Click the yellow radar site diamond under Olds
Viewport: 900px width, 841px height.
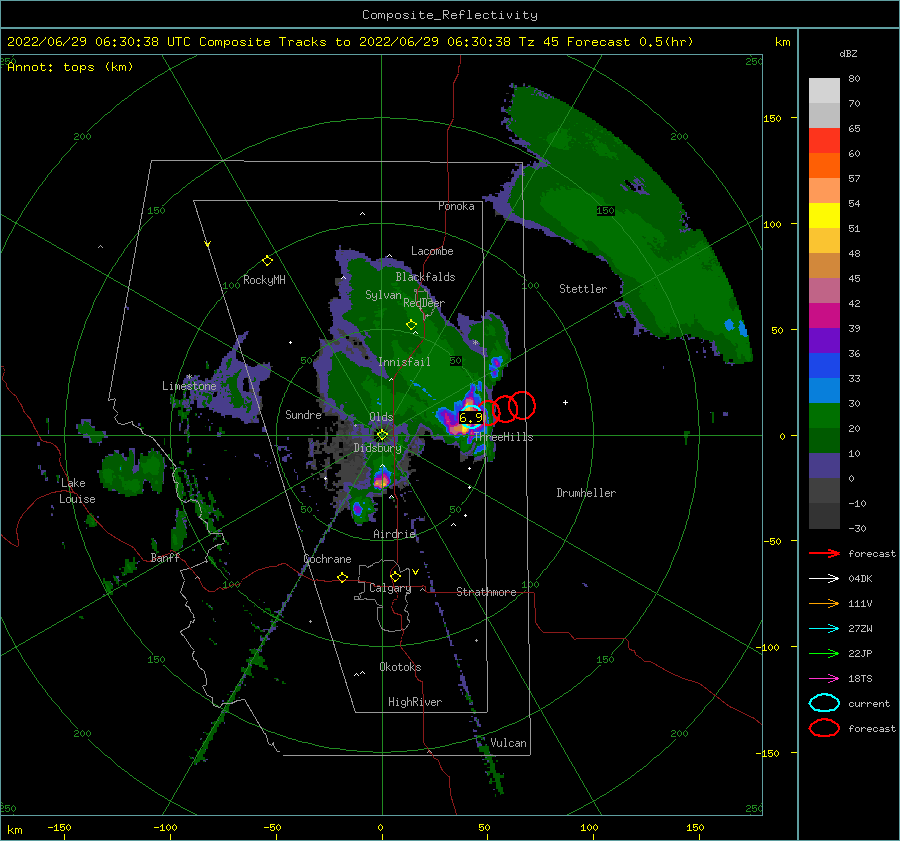click(x=382, y=435)
